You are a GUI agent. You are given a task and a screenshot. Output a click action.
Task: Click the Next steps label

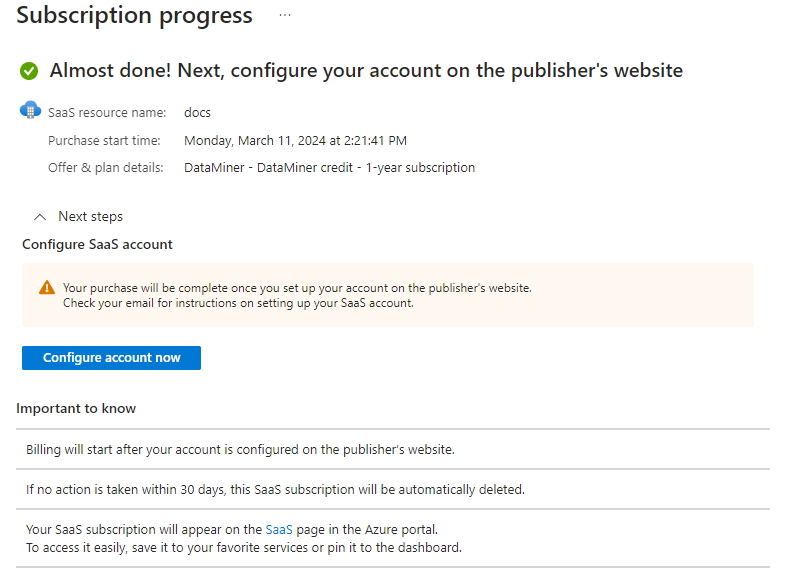coord(91,216)
